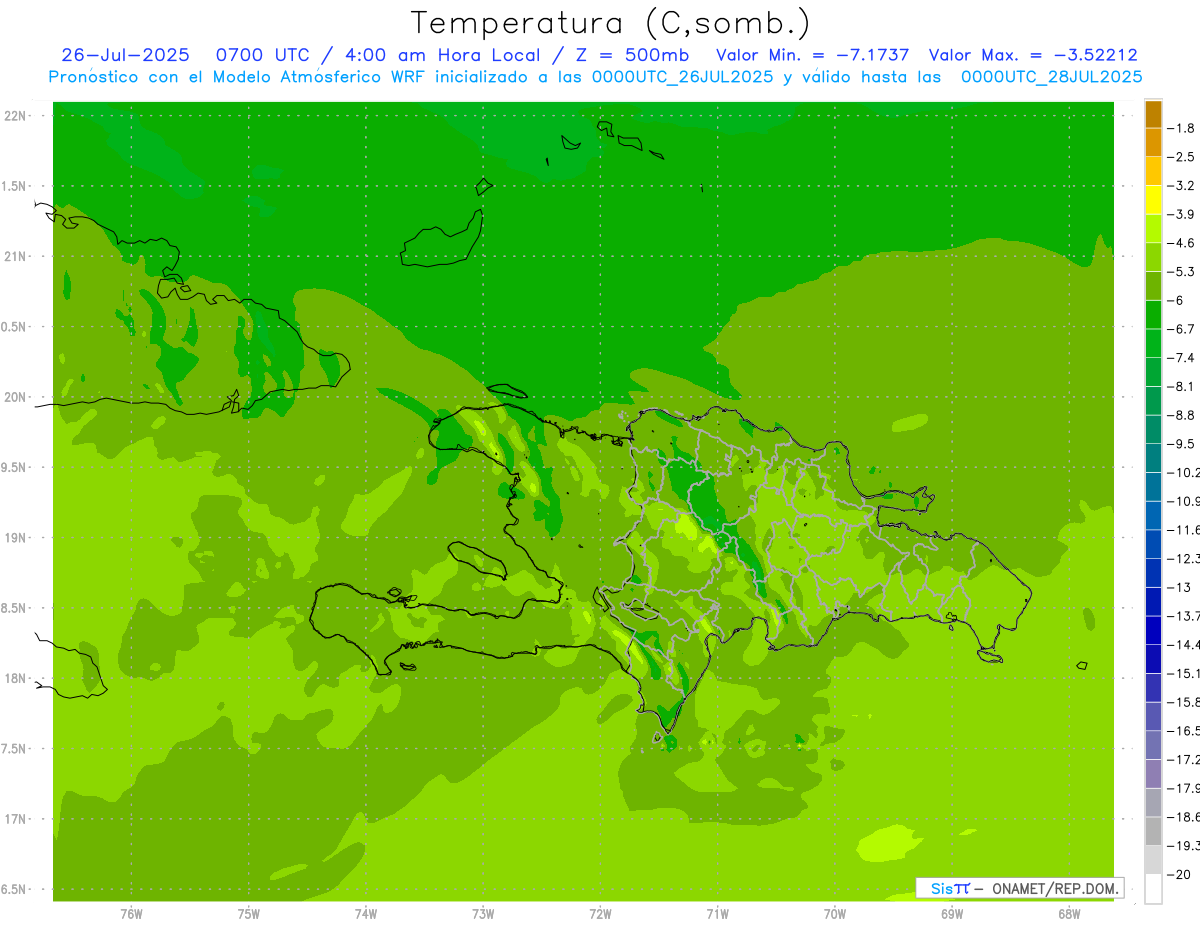The image size is (1200, 927).
Task: Click the '-9.5' colorbar value
Action: coord(1182,444)
